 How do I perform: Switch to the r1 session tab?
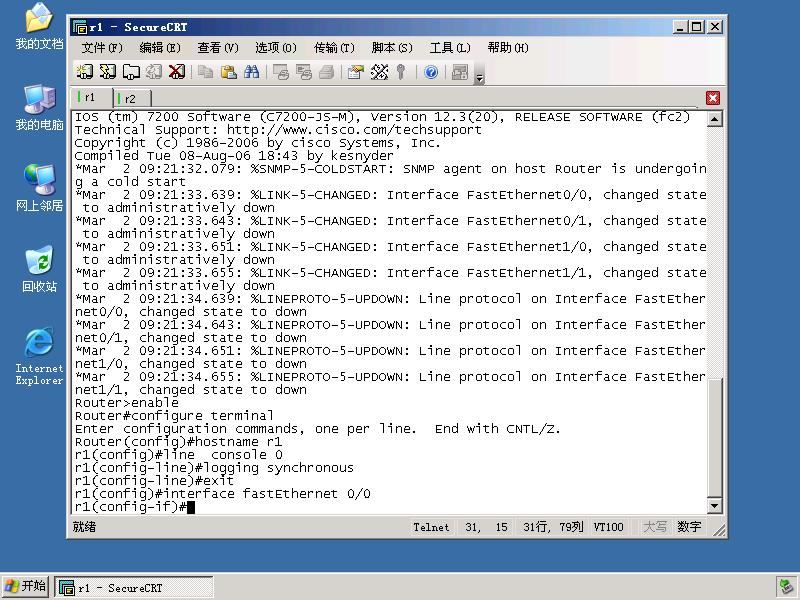click(x=91, y=97)
